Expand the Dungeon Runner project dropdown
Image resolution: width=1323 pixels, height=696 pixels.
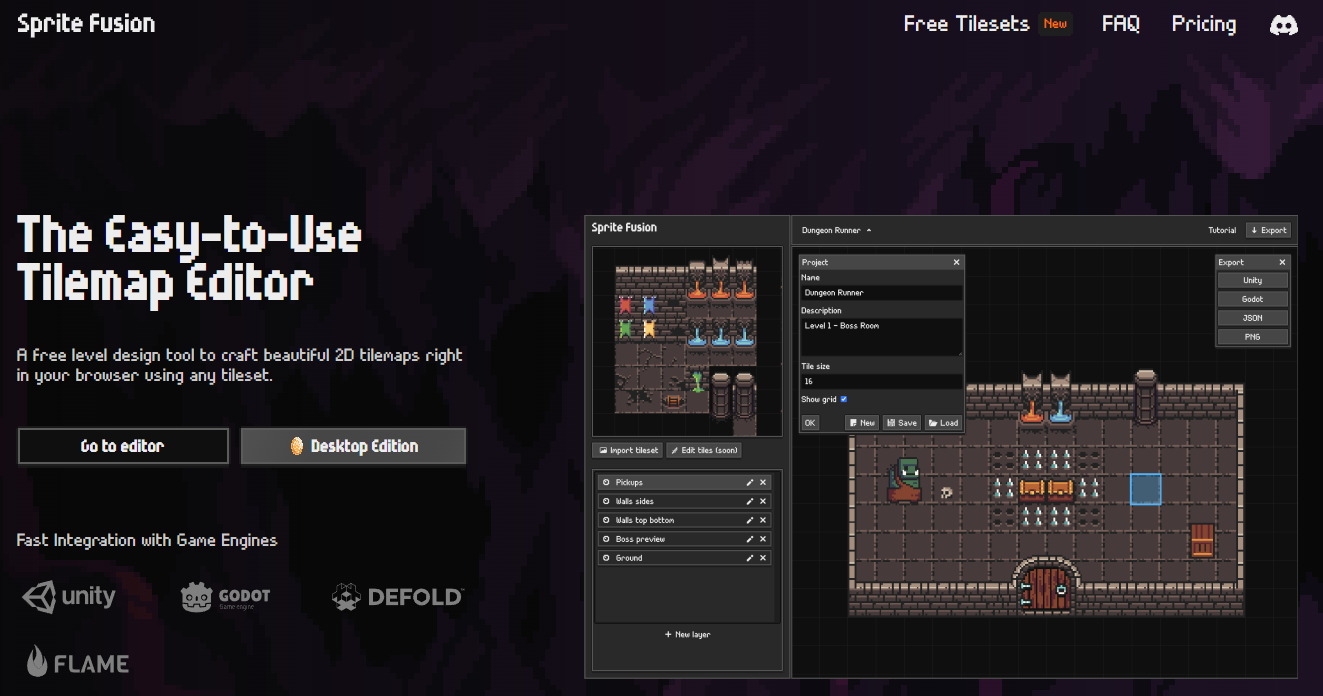pos(836,230)
